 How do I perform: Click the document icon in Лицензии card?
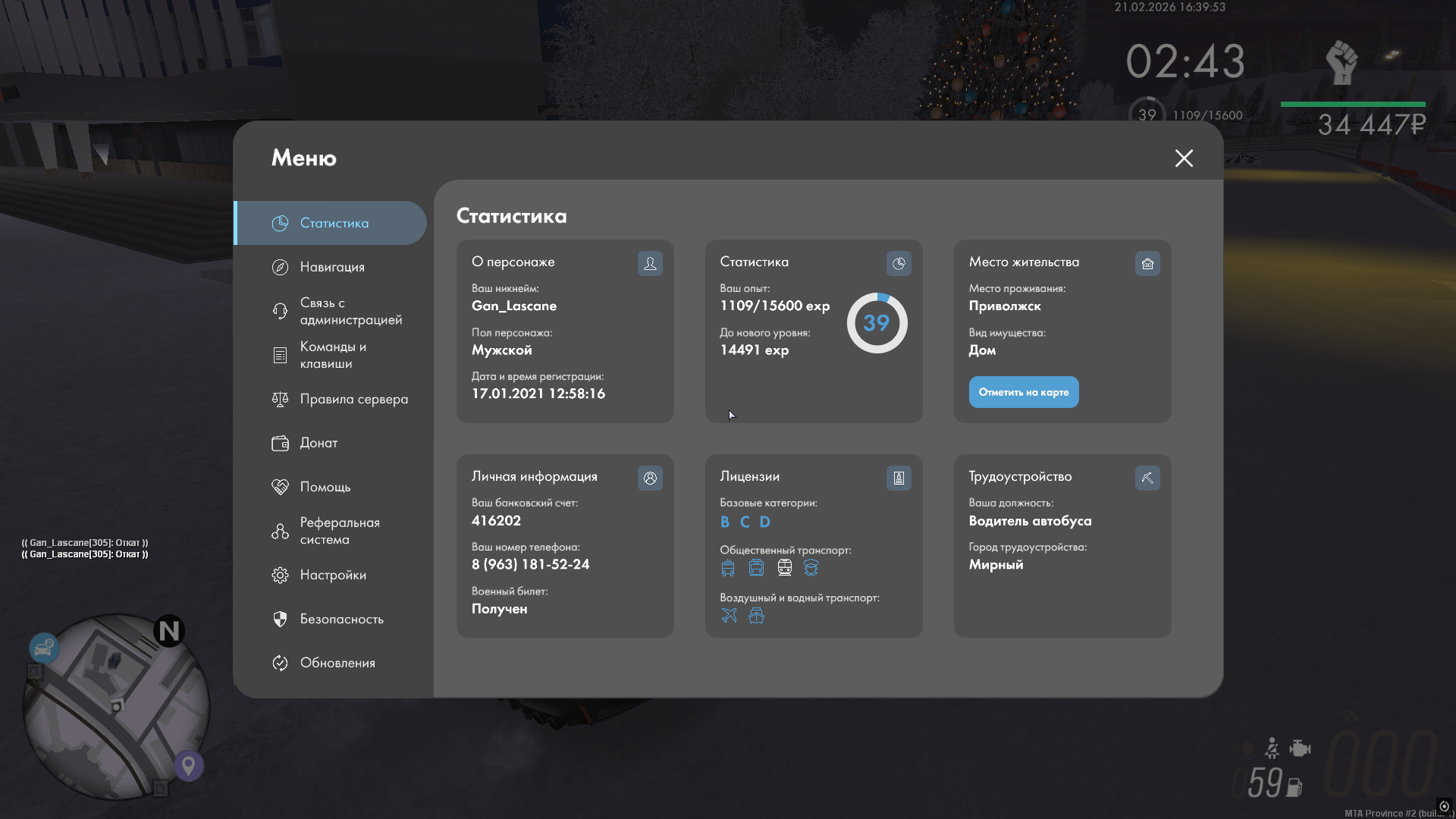899,478
